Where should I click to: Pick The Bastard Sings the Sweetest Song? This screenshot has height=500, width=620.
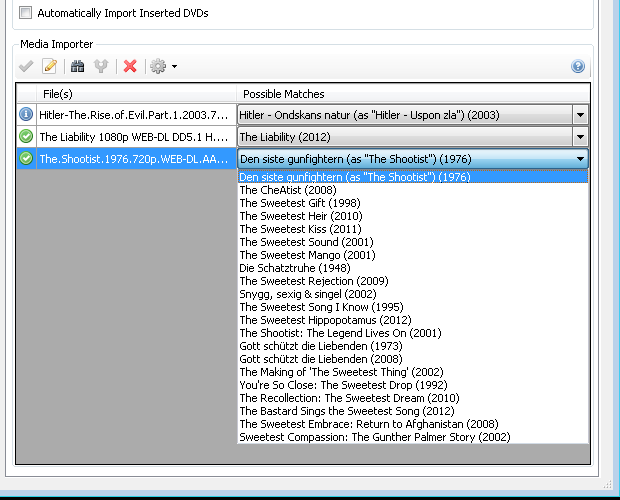(413, 411)
